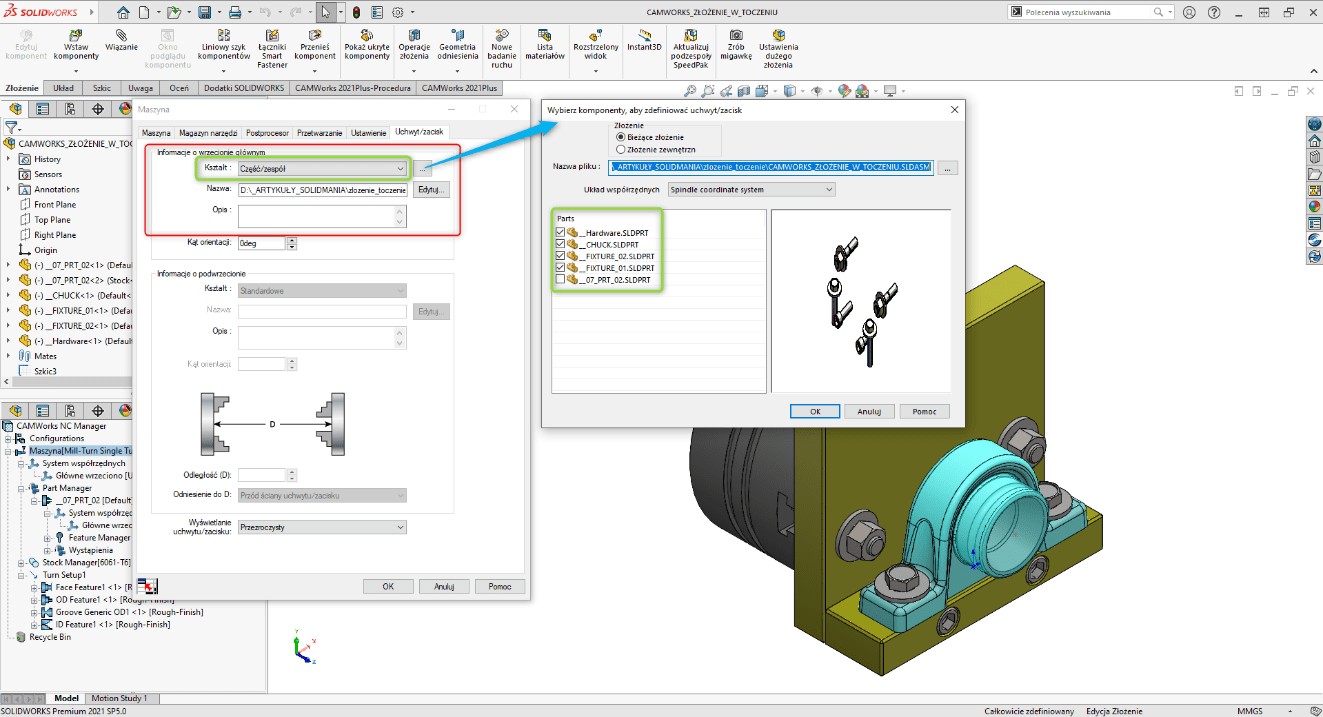Click Łączniki Smart Fastener tool
This screenshot has width=1323, height=717.
[x=272, y=50]
